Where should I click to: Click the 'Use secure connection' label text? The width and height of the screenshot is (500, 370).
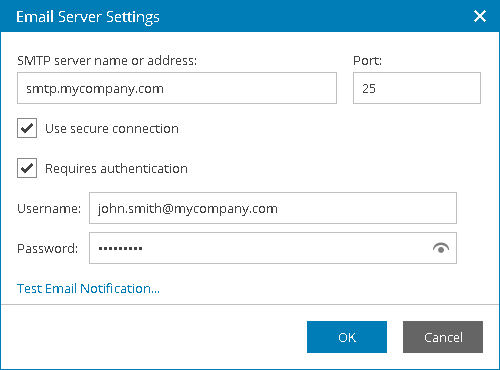[112, 129]
